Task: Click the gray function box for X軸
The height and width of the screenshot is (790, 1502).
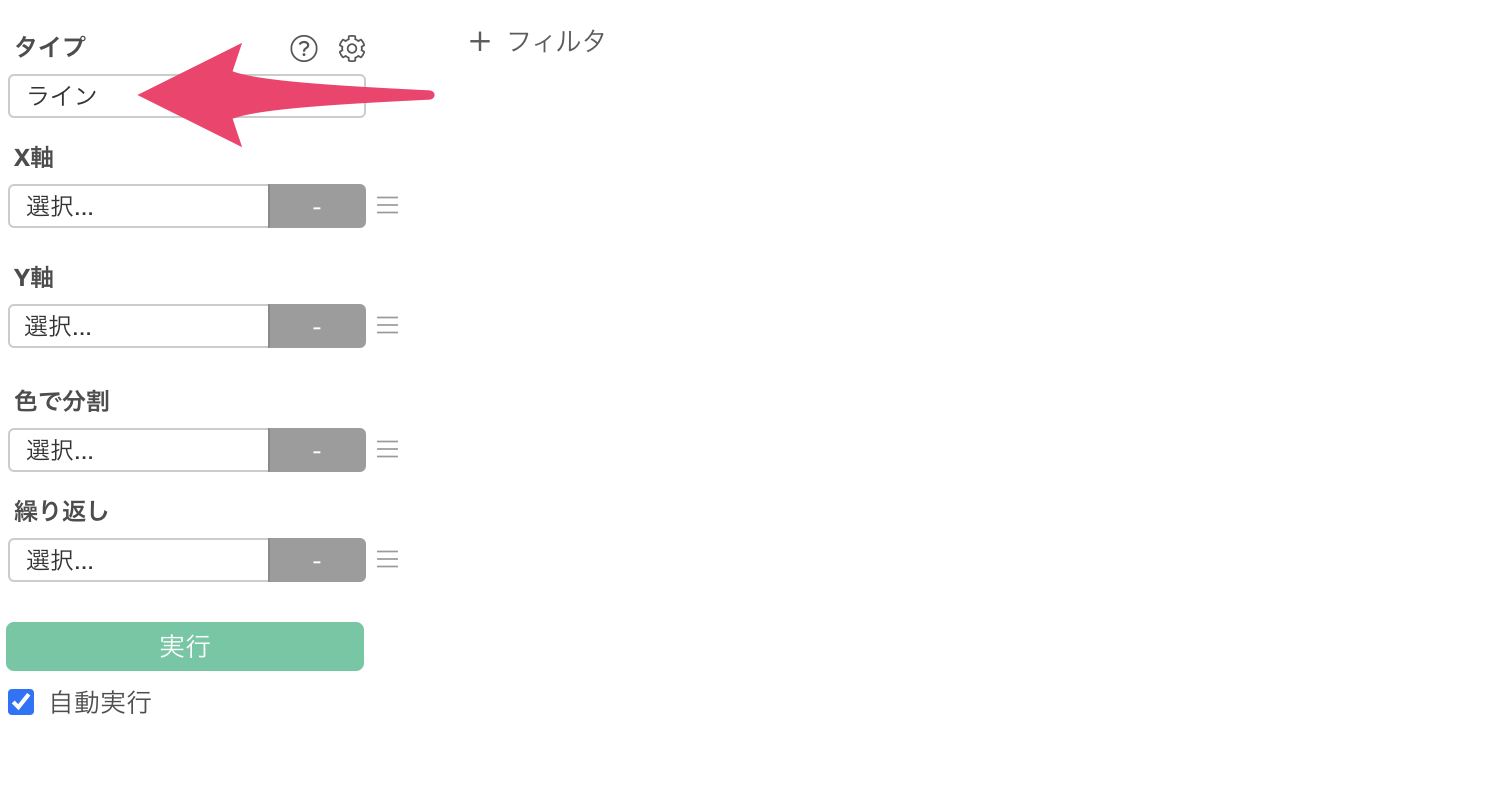Action: [317, 206]
